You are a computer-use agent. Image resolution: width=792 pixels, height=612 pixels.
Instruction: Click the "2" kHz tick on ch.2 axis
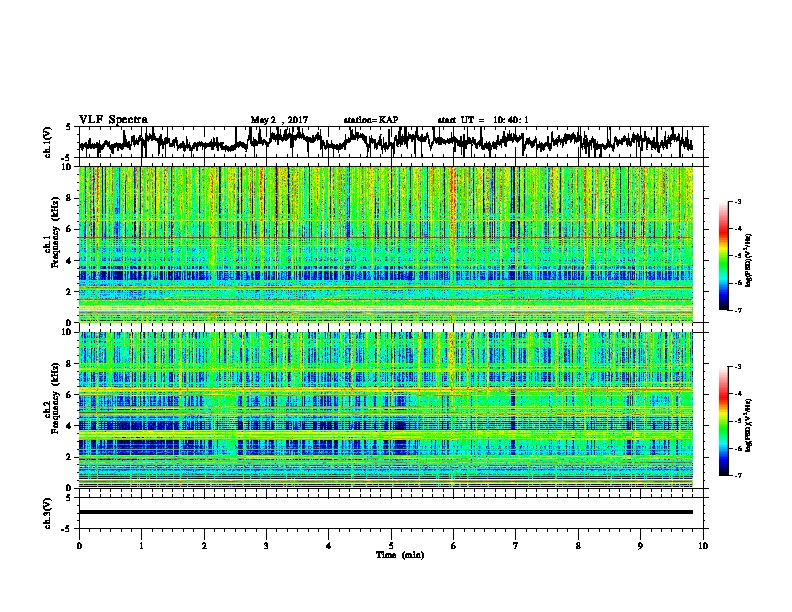coord(69,457)
